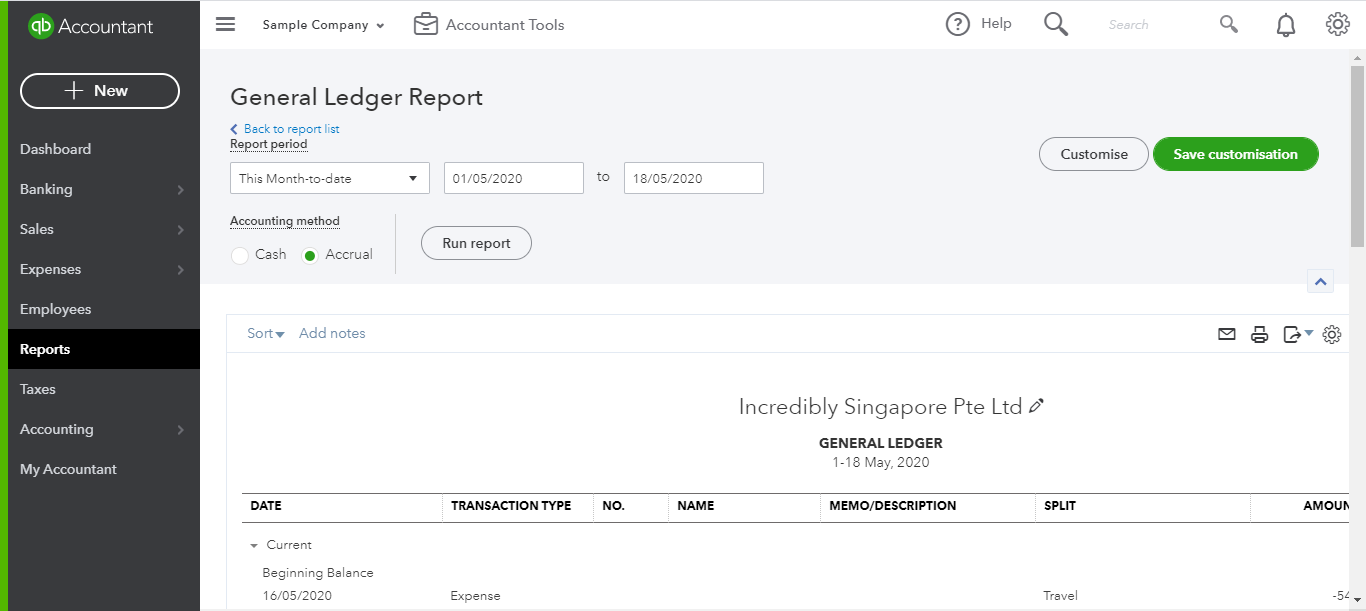The height and width of the screenshot is (611, 1366).
Task: Click the SPLIT column header
Action: [1060, 506]
